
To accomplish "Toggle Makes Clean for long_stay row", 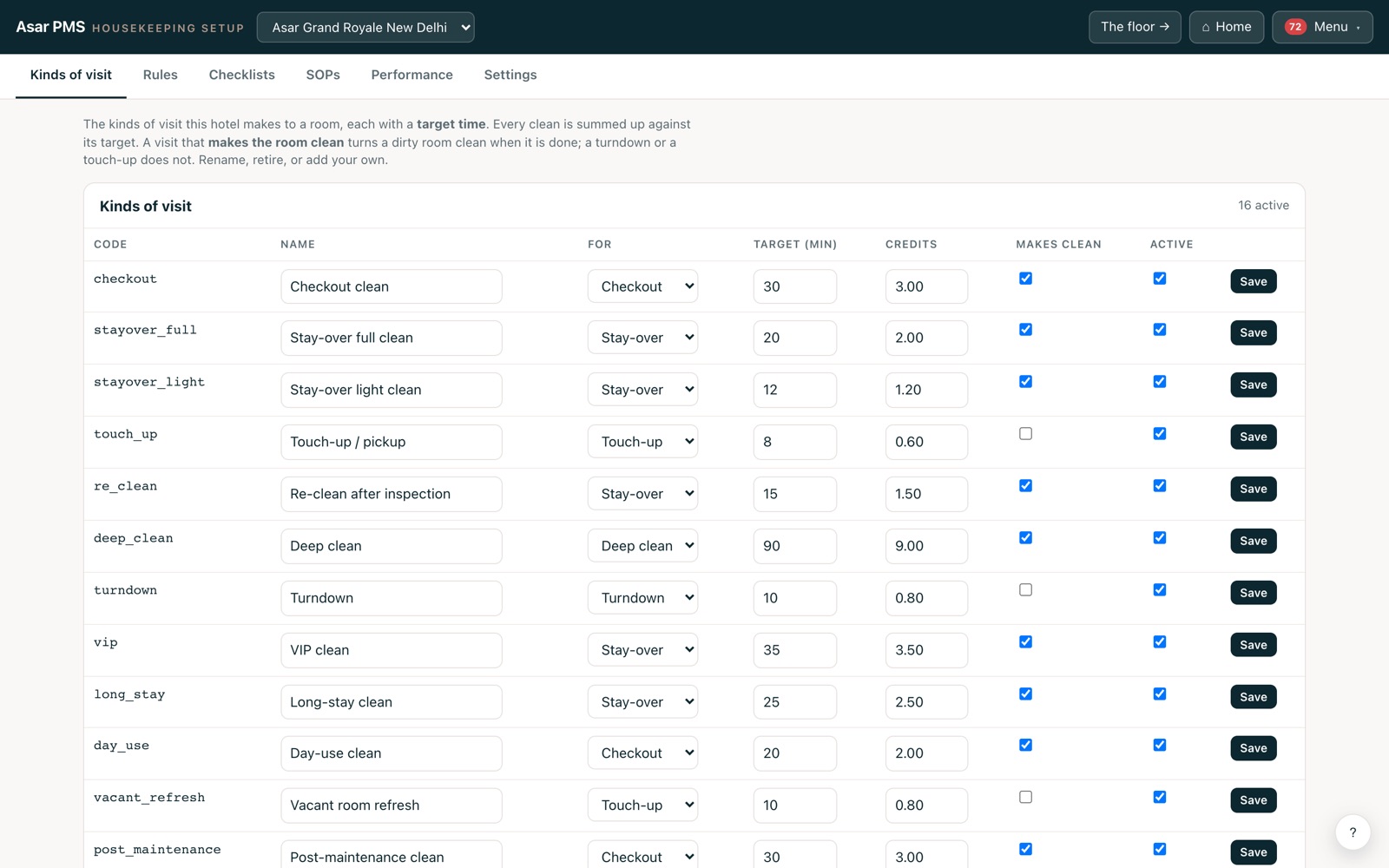I will coord(1025,694).
